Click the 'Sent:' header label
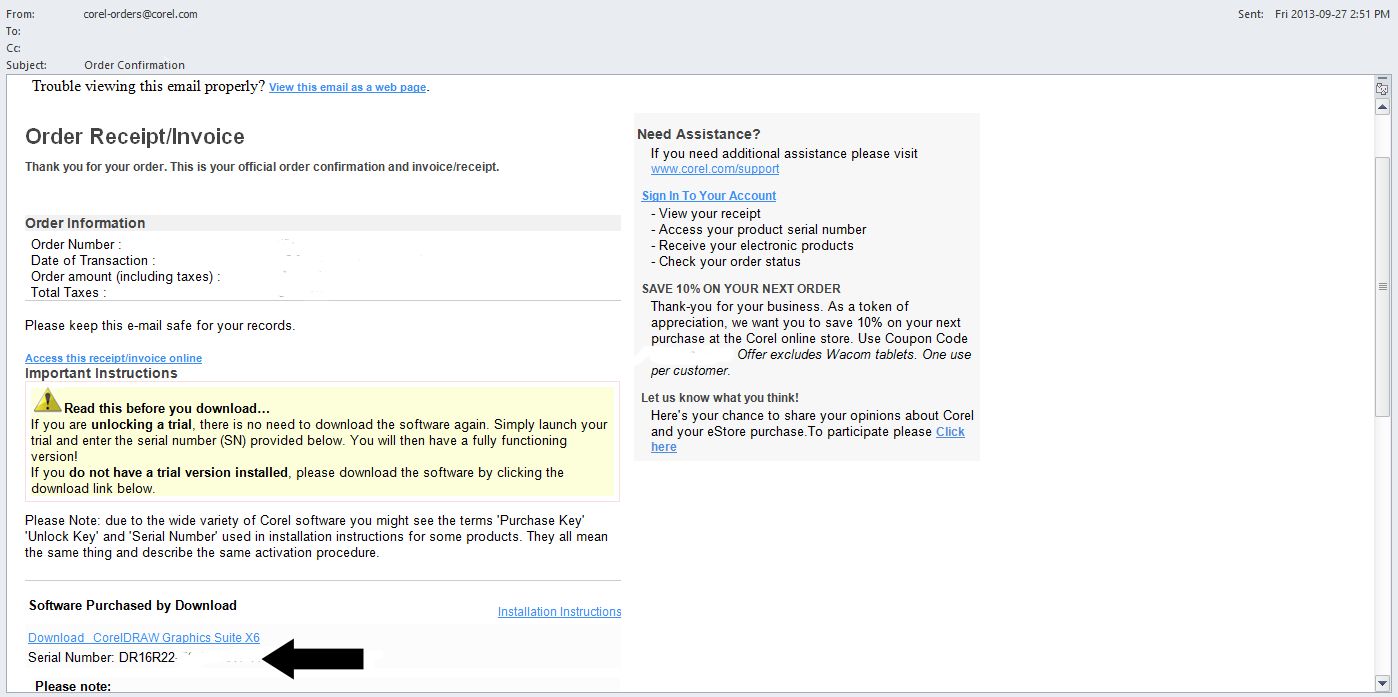The width and height of the screenshot is (1398, 697). [1250, 15]
